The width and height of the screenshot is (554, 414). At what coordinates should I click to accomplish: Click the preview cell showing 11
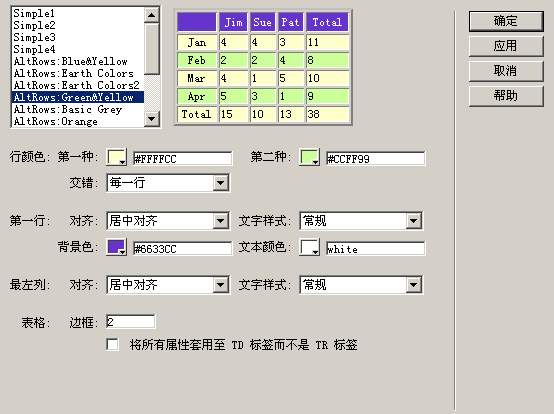click(x=328, y=42)
